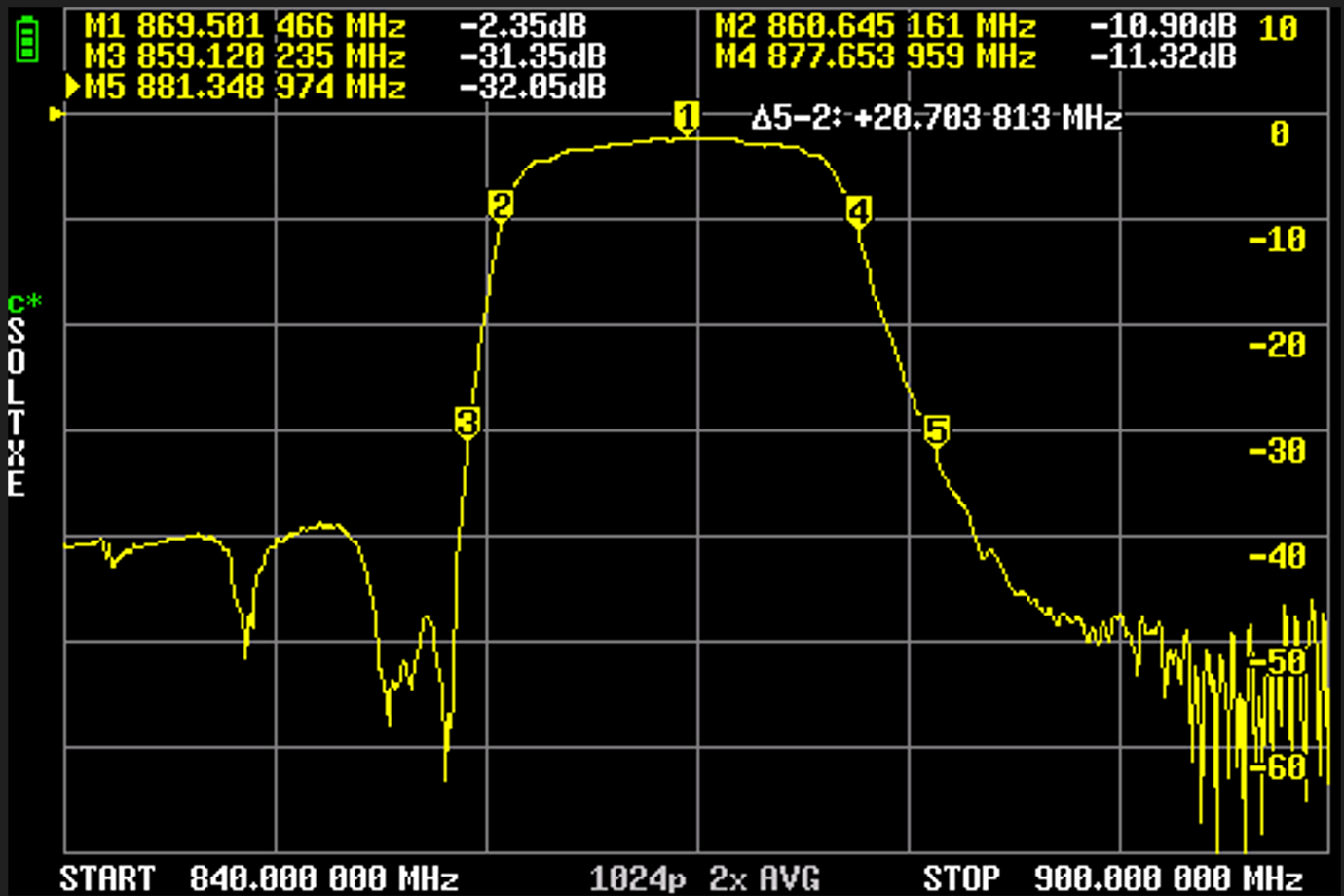
Task: Click marker 3 on the lower-left filter skirt
Action: pyautogui.click(x=467, y=423)
